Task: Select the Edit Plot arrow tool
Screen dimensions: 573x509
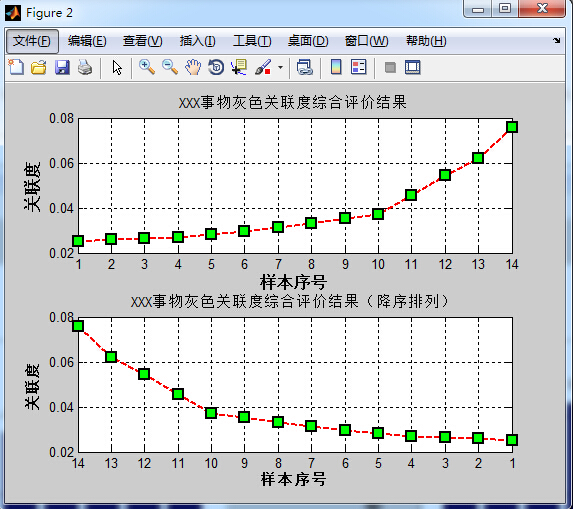Action: 117,68
